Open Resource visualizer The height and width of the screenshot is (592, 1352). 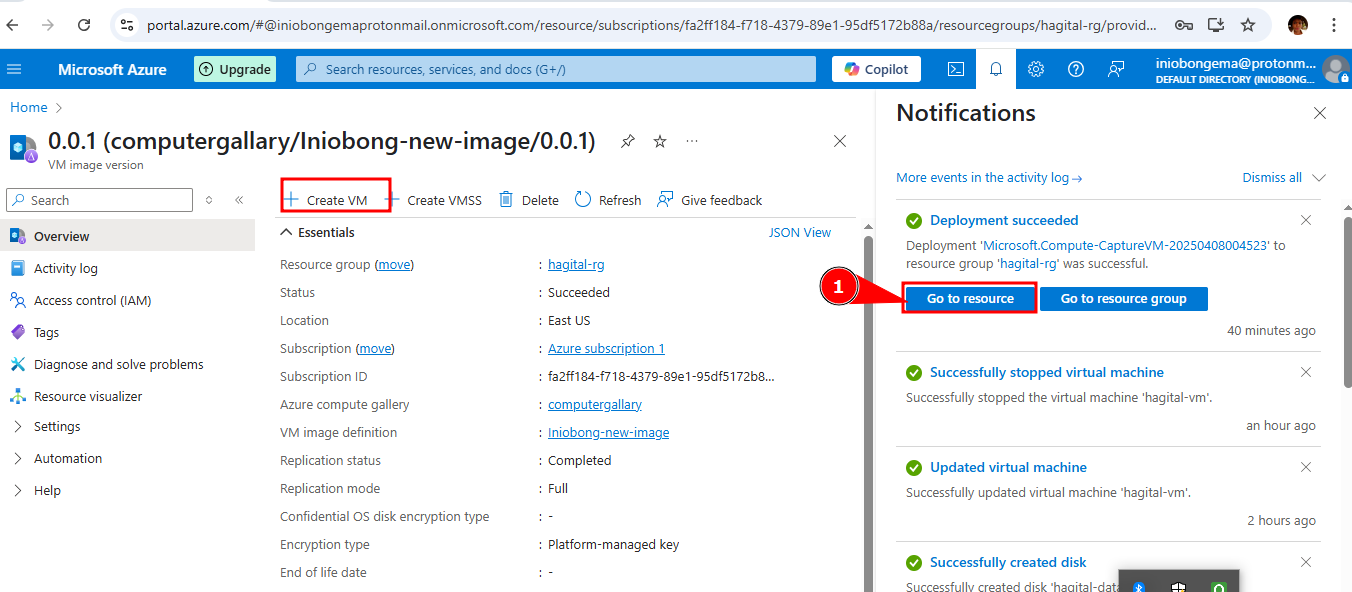point(127,397)
